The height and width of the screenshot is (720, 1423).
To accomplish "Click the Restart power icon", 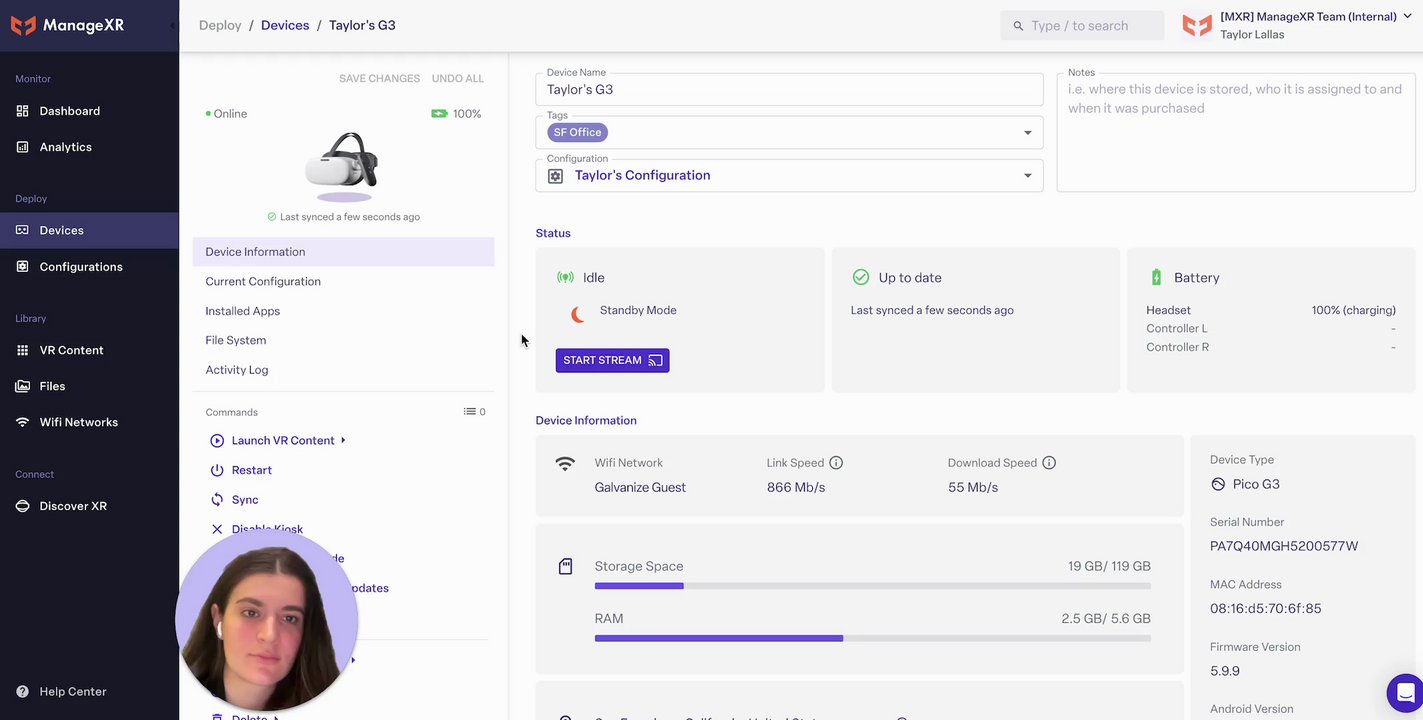I will pyautogui.click(x=217, y=470).
